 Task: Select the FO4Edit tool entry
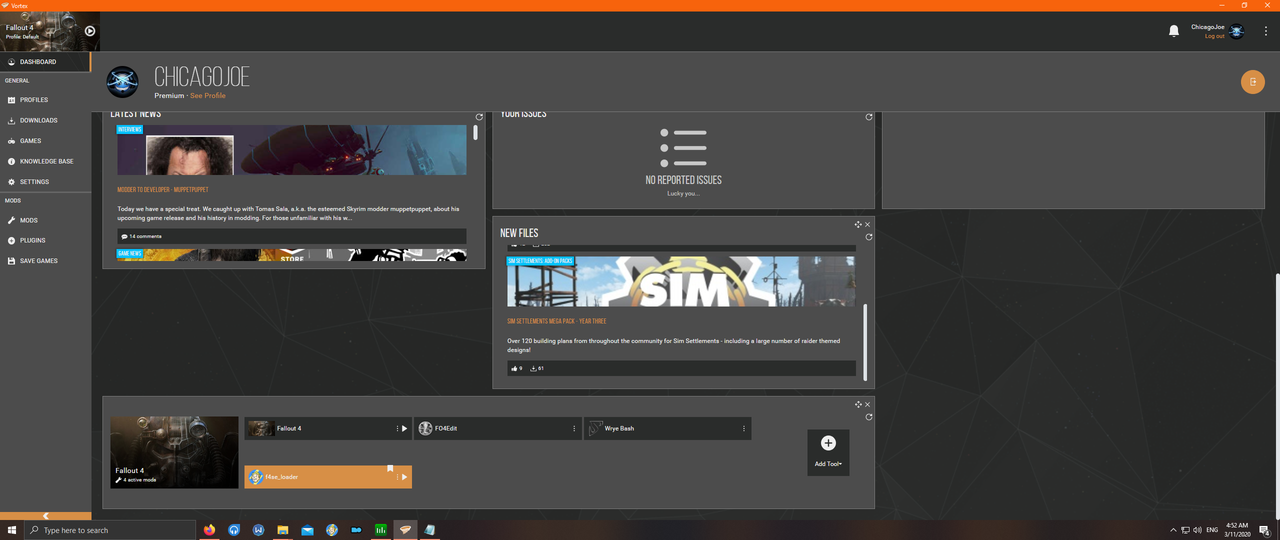coord(498,429)
